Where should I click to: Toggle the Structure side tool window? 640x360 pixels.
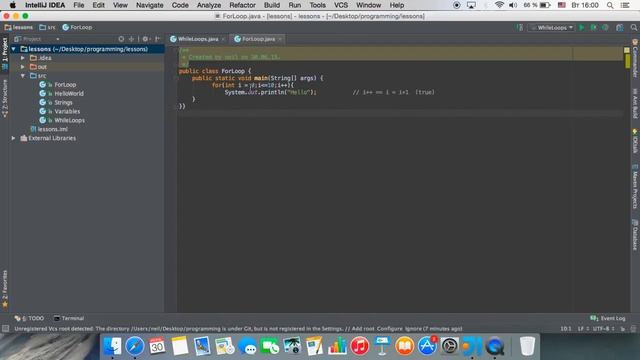(4, 98)
